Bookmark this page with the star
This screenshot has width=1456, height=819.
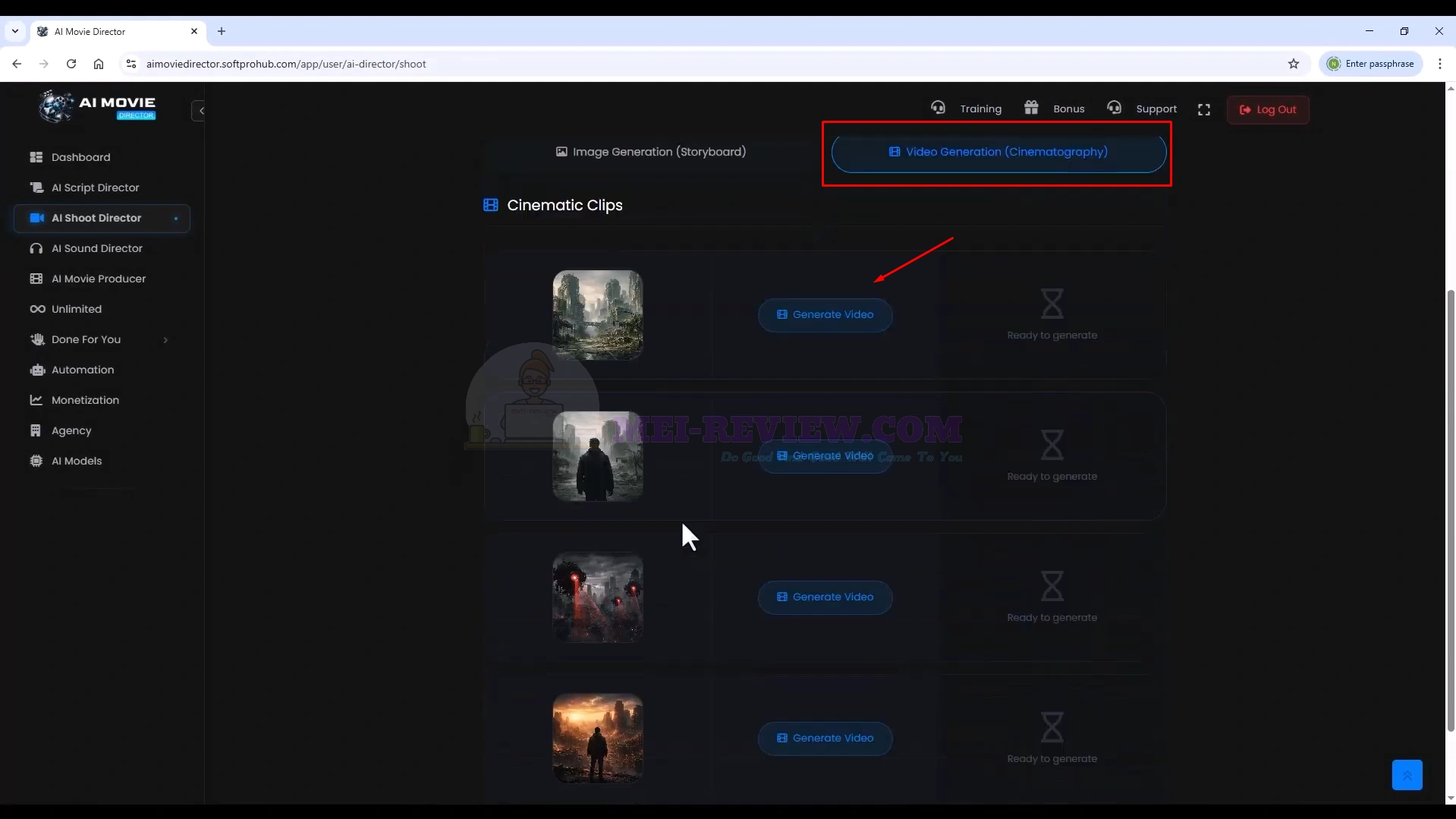[1294, 64]
